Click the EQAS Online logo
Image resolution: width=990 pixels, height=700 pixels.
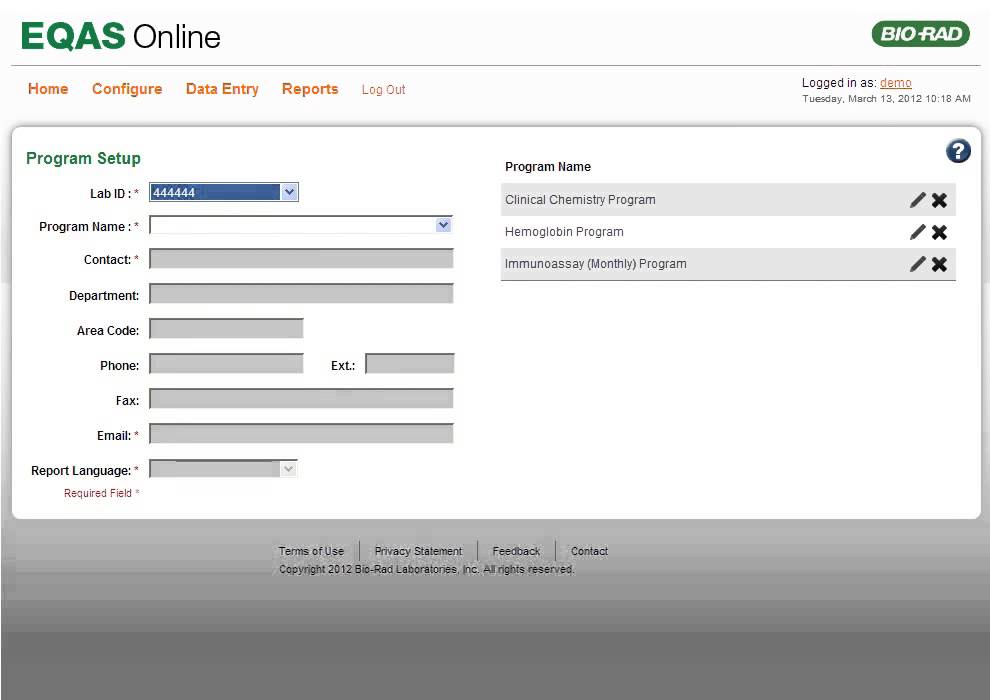[x=121, y=36]
